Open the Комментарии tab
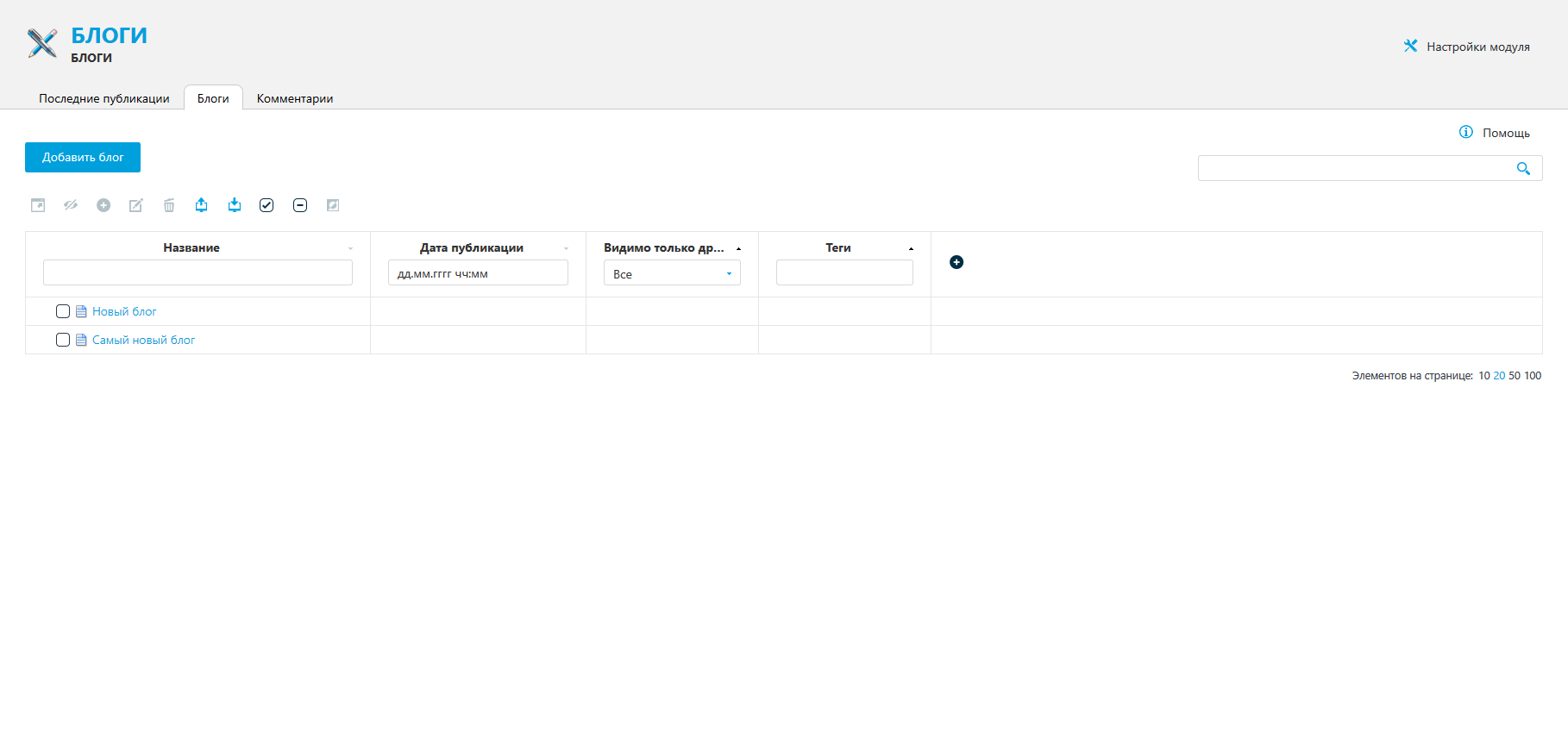The width and height of the screenshot is (1568, 732). click(x=295, y=98)
